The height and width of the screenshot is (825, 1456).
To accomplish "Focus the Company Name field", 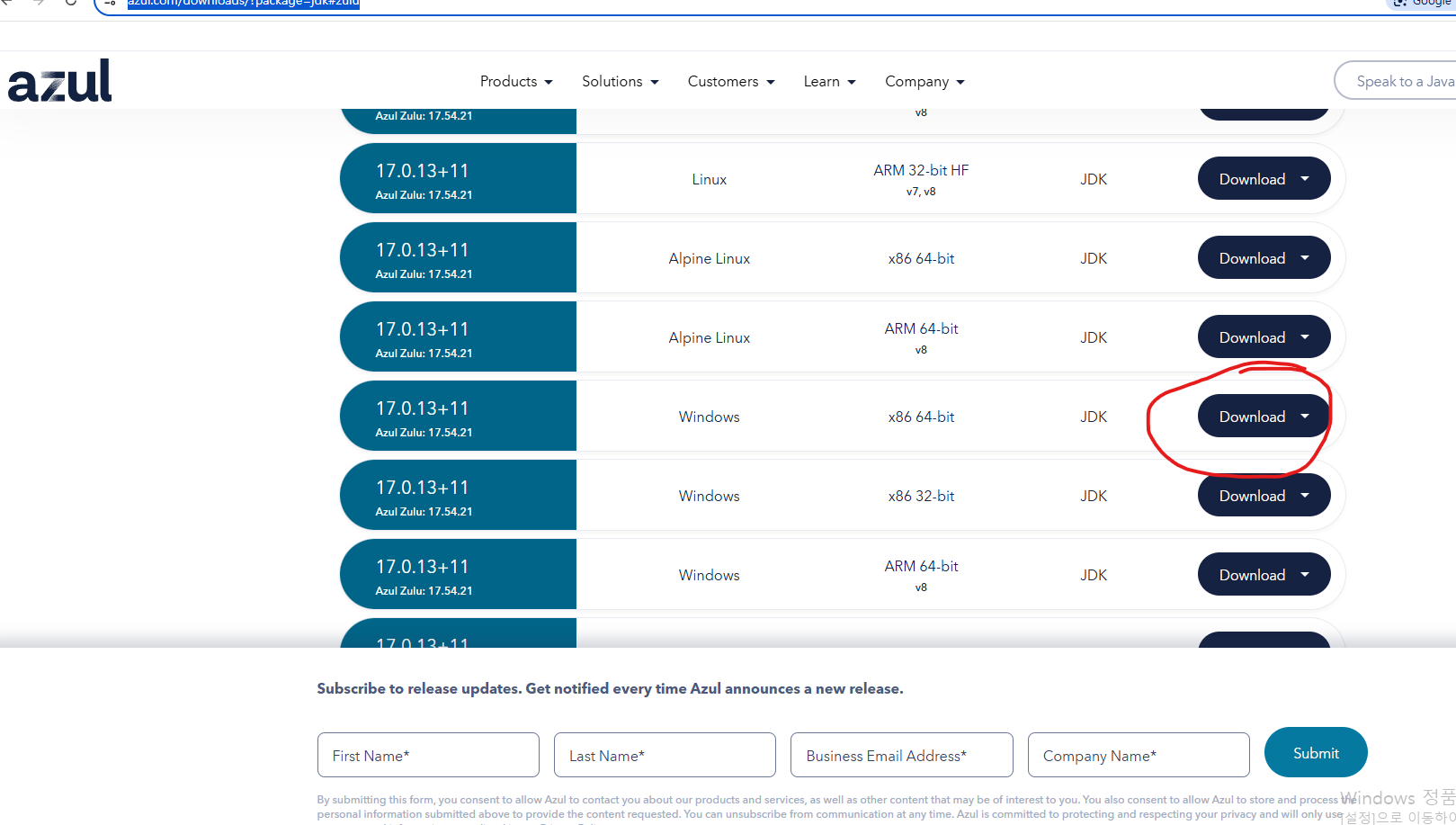I will tap(1139, 755).
